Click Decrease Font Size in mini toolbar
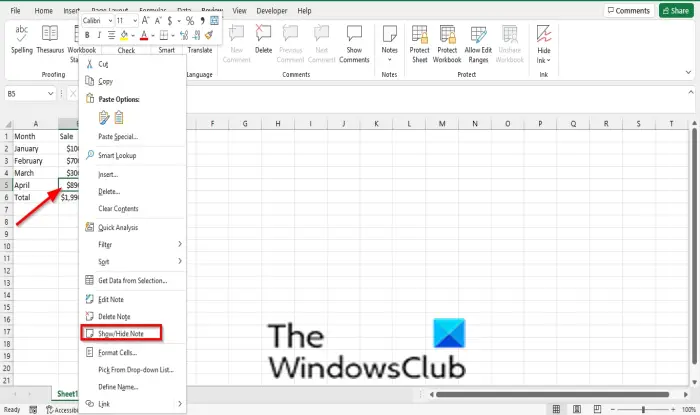The width and height of the screenshot is (700, 415). pyautogui.click(x=158, y=21)
